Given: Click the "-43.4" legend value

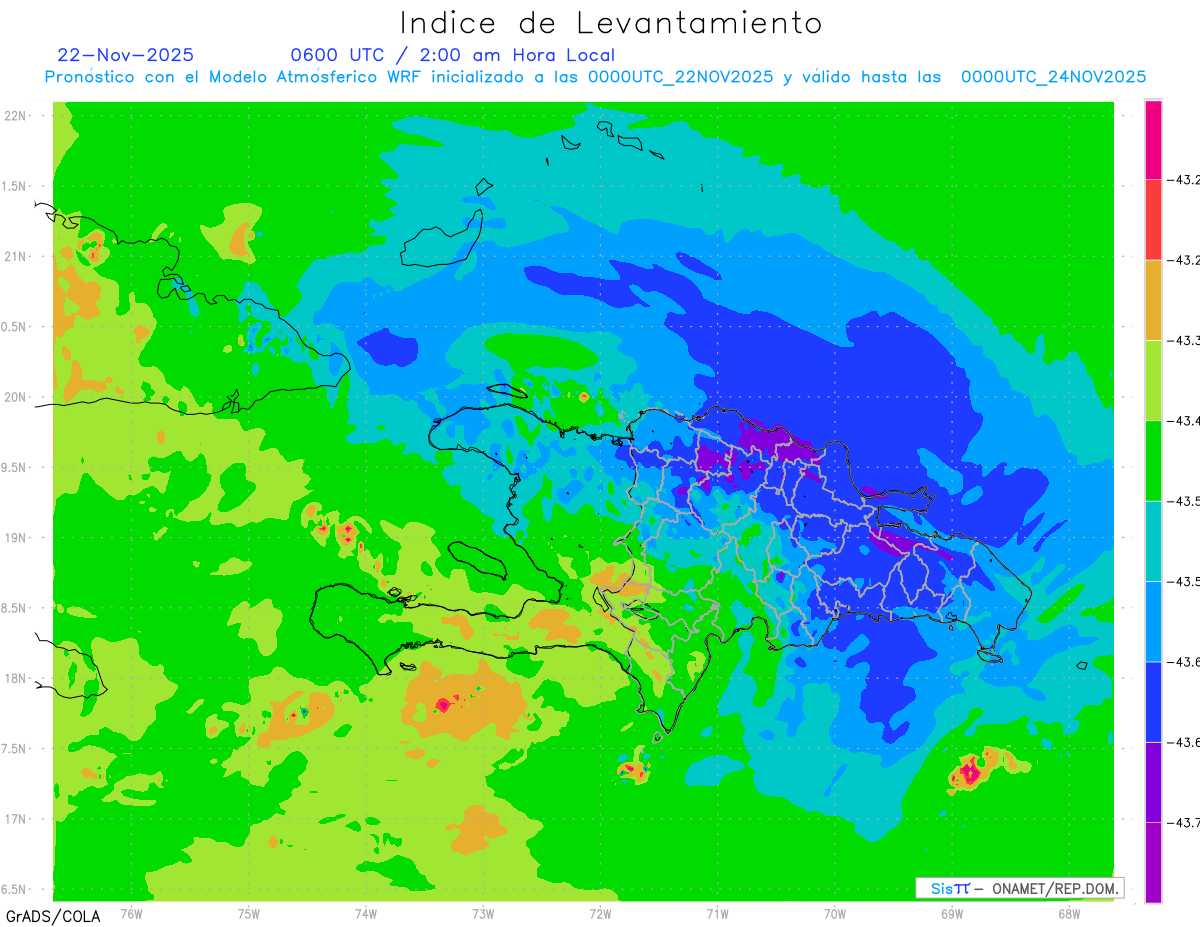Looking at the screenshot, I should 1185,421.
